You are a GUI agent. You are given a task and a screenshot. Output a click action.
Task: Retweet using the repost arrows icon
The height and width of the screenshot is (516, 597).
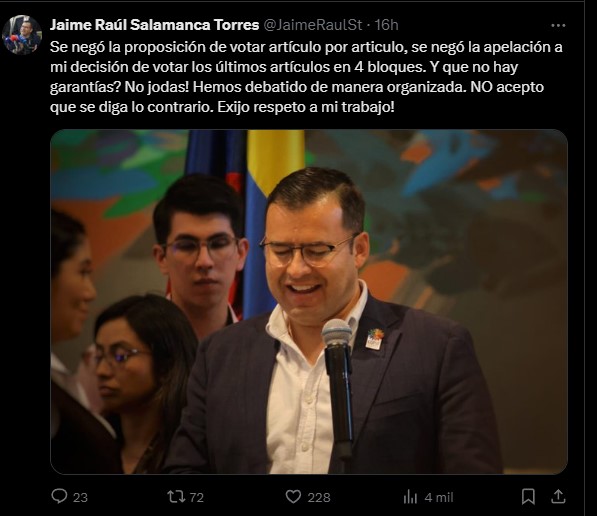pyautogui.click(x=176, y=497)
